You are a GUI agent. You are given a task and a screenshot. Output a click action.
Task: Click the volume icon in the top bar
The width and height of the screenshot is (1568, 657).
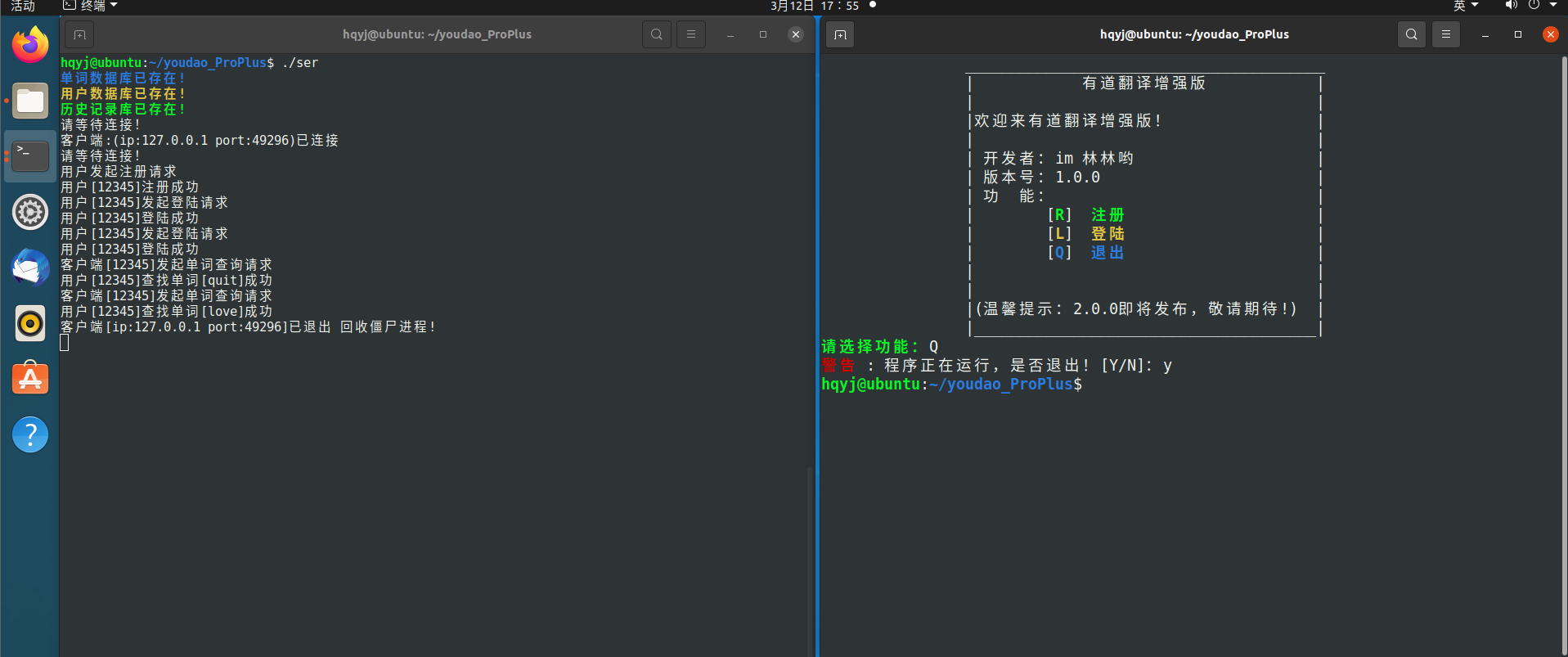coord(1511,6)
